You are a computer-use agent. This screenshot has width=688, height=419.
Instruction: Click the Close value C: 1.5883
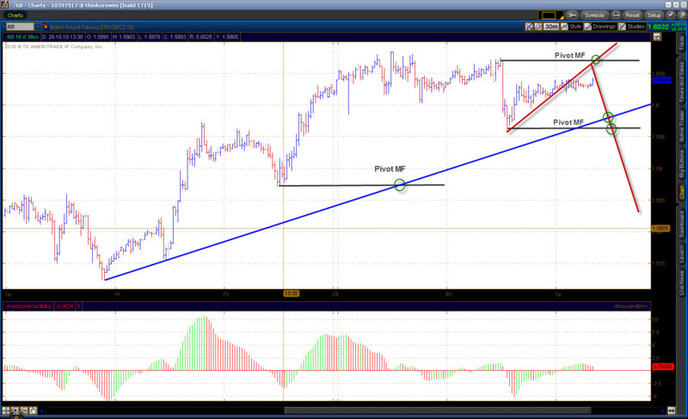coord(175,37)
